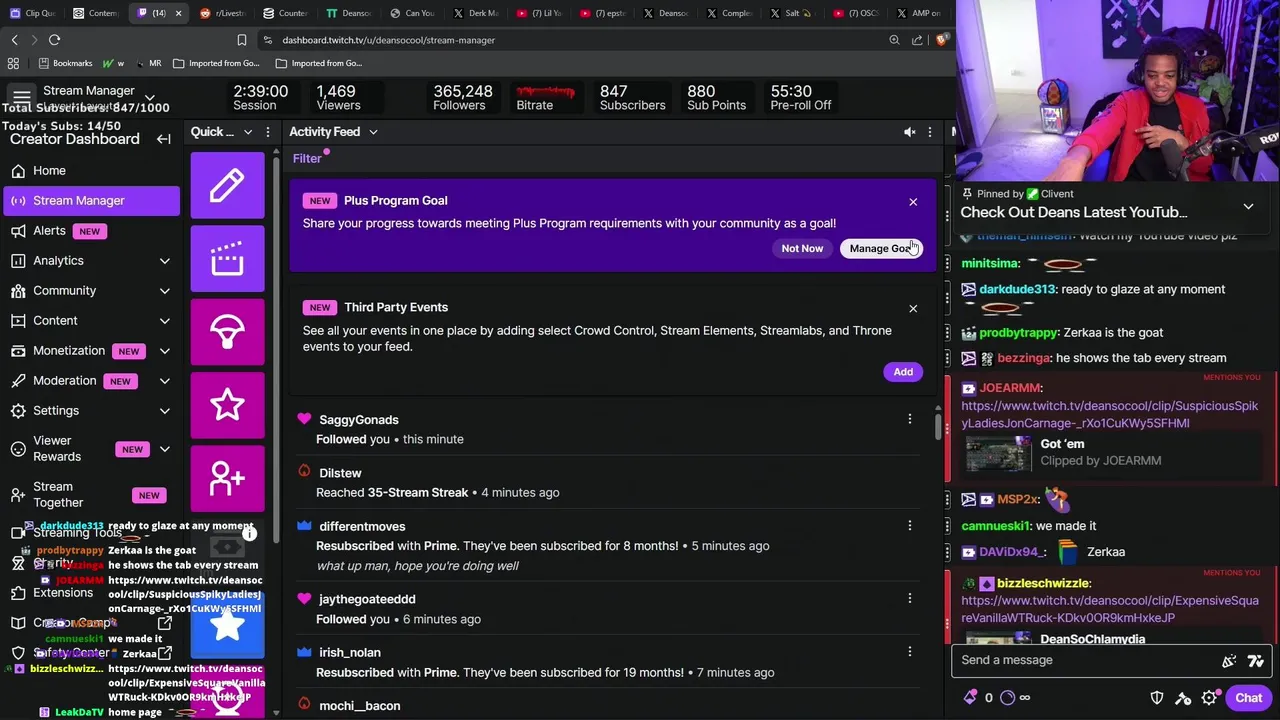Open mochi__bacon username in feed

coord(359,706)
